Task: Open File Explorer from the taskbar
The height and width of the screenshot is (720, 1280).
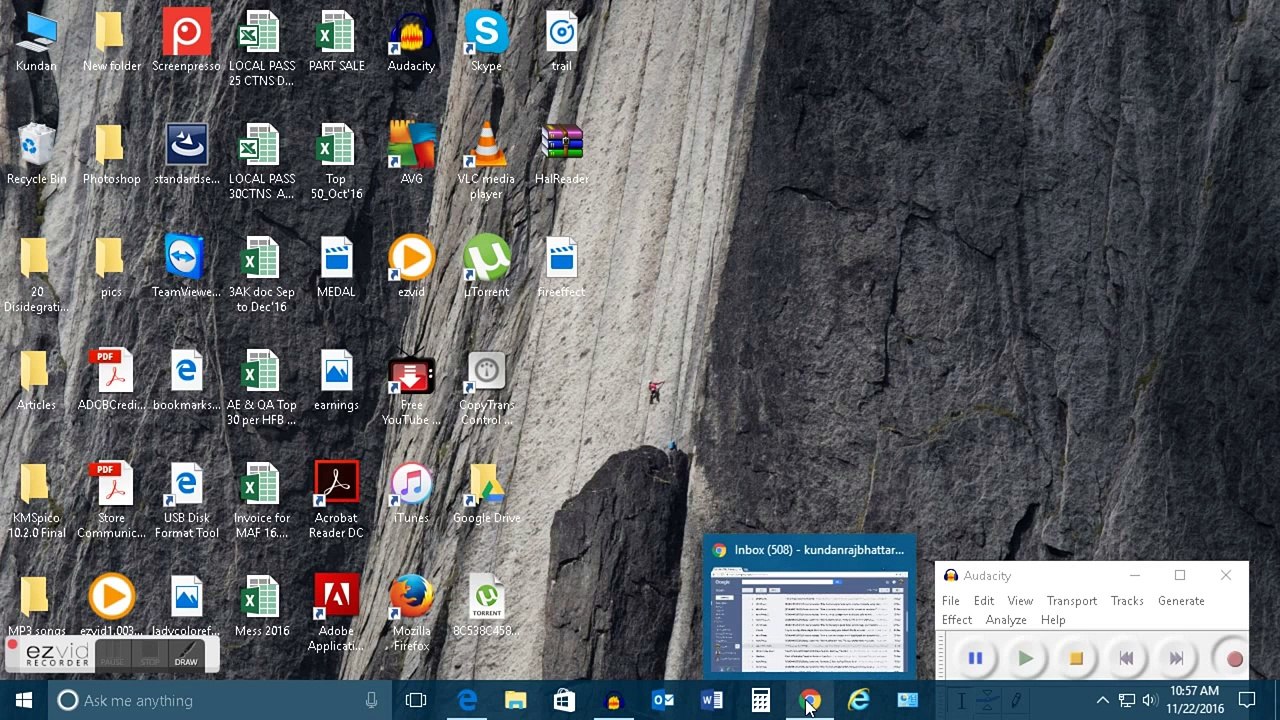Action: 515,700
